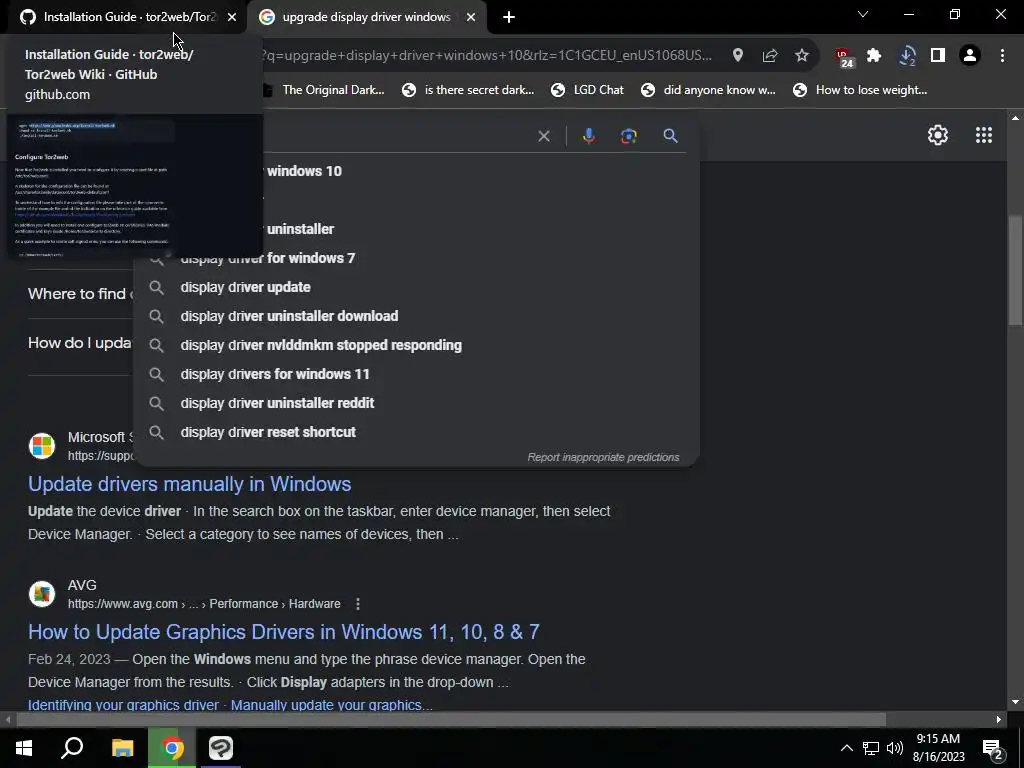
Task: Open 'Update drivers manually in Windows' result
Action: [x=189, y=484]
